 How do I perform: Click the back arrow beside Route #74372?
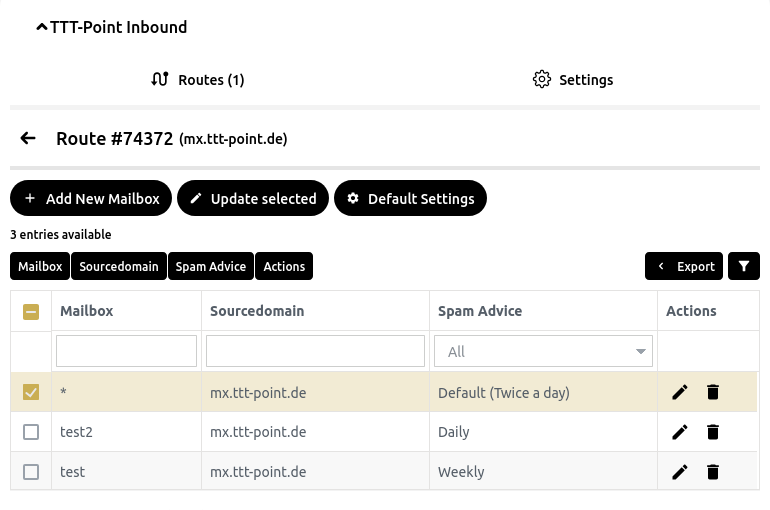(28, 139)
